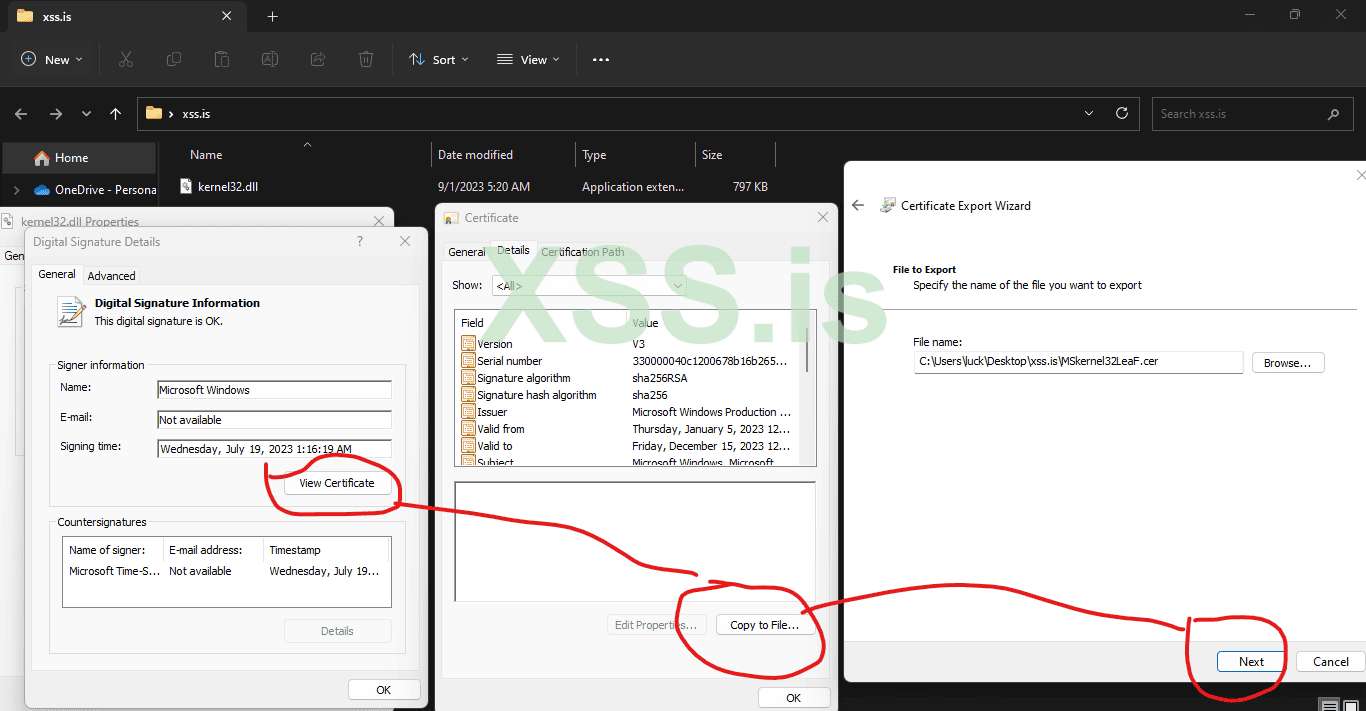Switch to the Certification Path tab
1366x711 pixels.
point(583,252)
